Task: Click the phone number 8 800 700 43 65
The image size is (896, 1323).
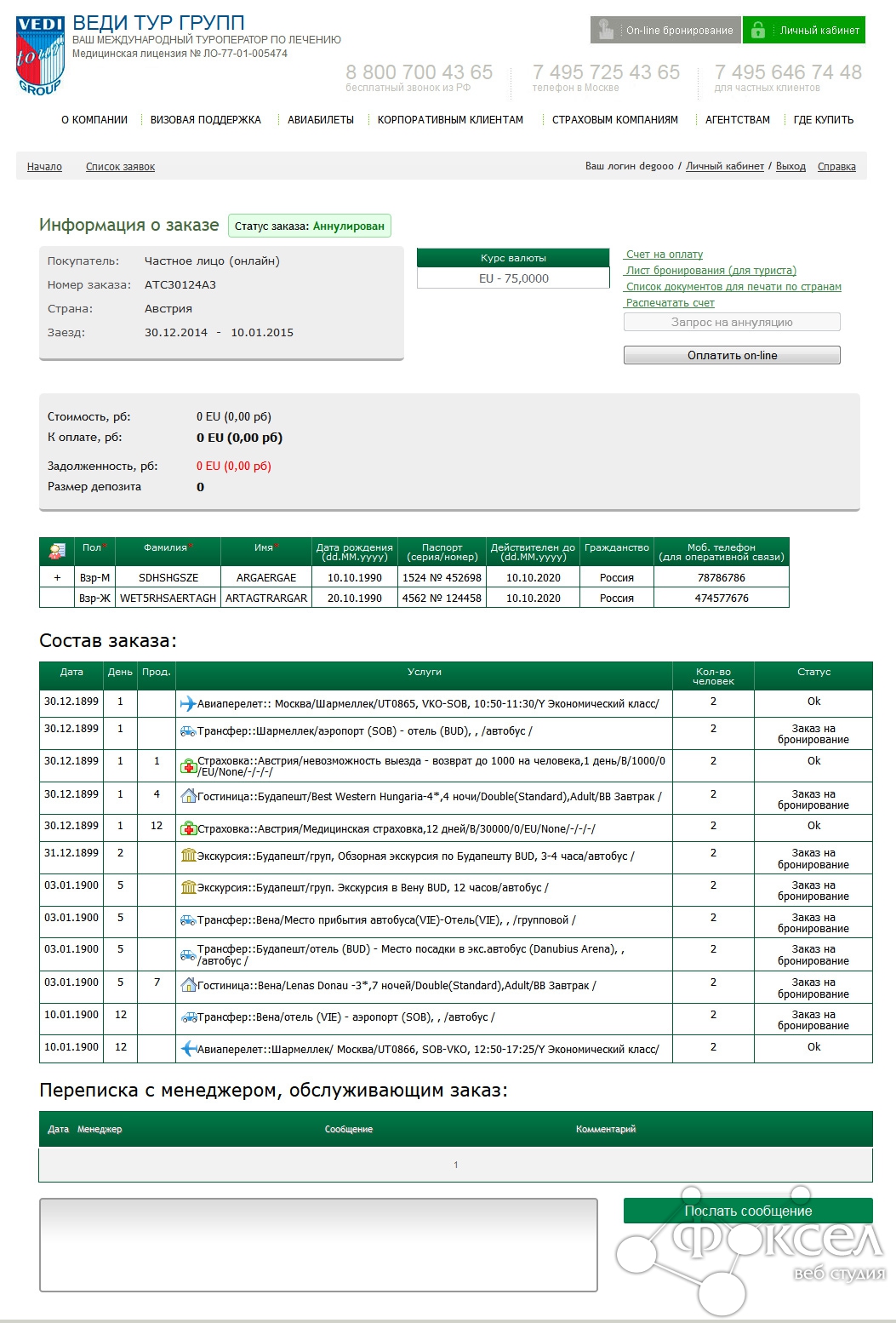Action: pos(419,72)
